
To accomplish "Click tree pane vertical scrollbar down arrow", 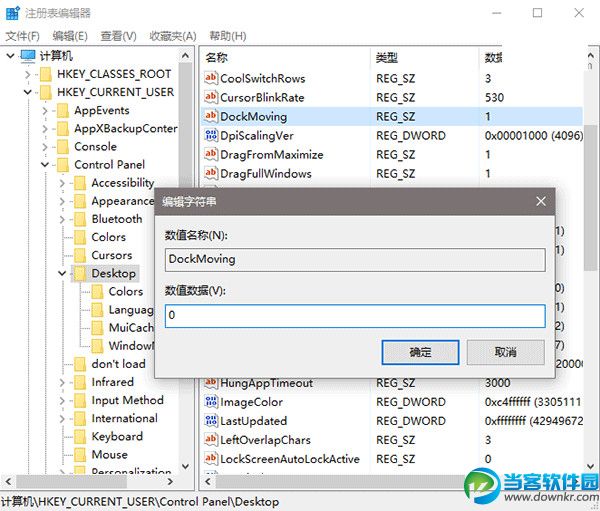I will (x=186, y=466).
